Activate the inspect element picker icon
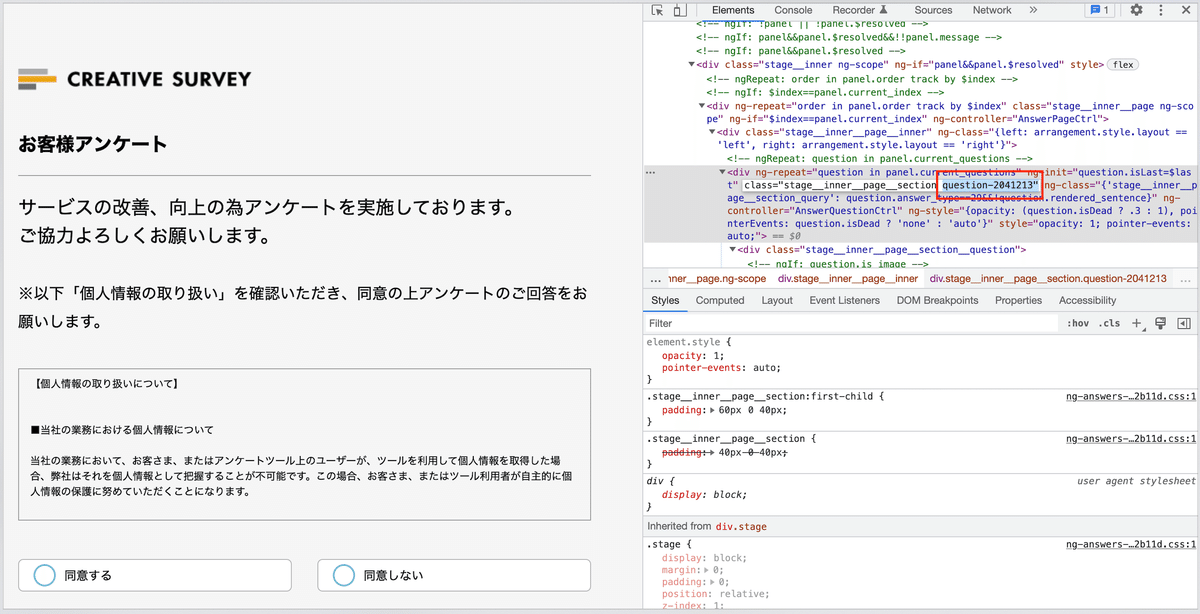Image resolution: width=1200 pixels, height=614 pixels. [657, 10]
